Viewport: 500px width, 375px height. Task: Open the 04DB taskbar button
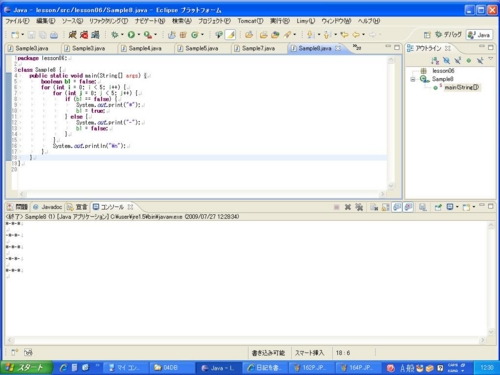pos(171,368)
